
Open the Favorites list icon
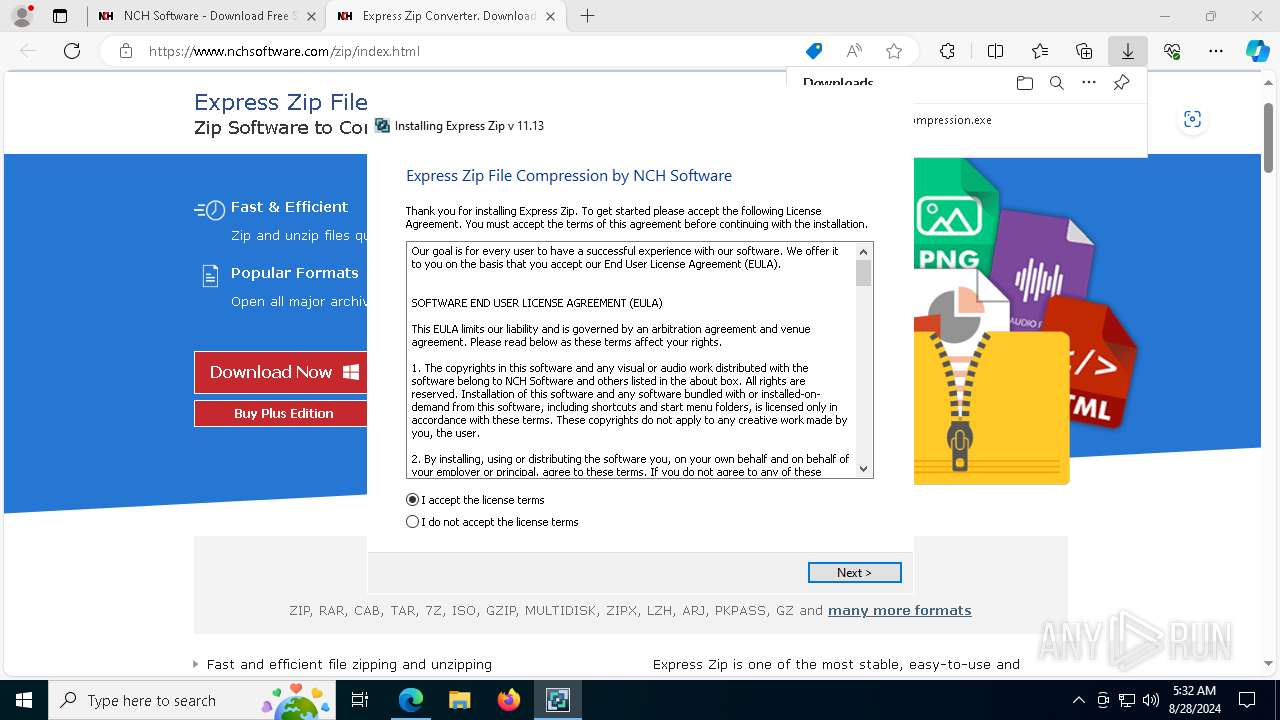click(1040, 51)
